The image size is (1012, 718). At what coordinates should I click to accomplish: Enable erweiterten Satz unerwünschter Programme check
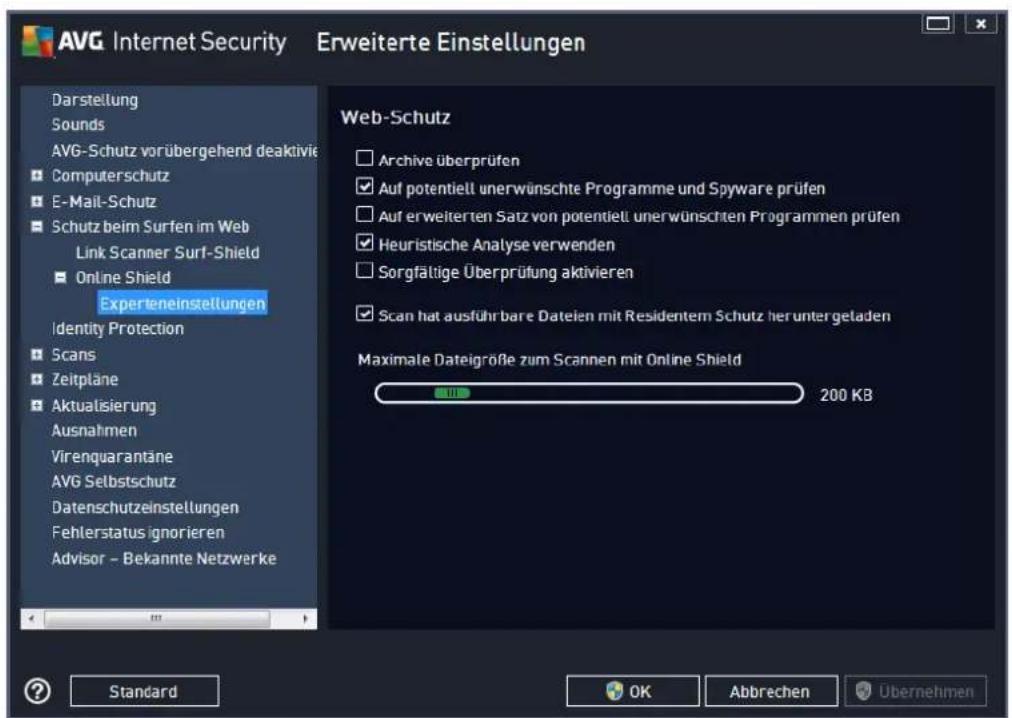click(365, 214)
